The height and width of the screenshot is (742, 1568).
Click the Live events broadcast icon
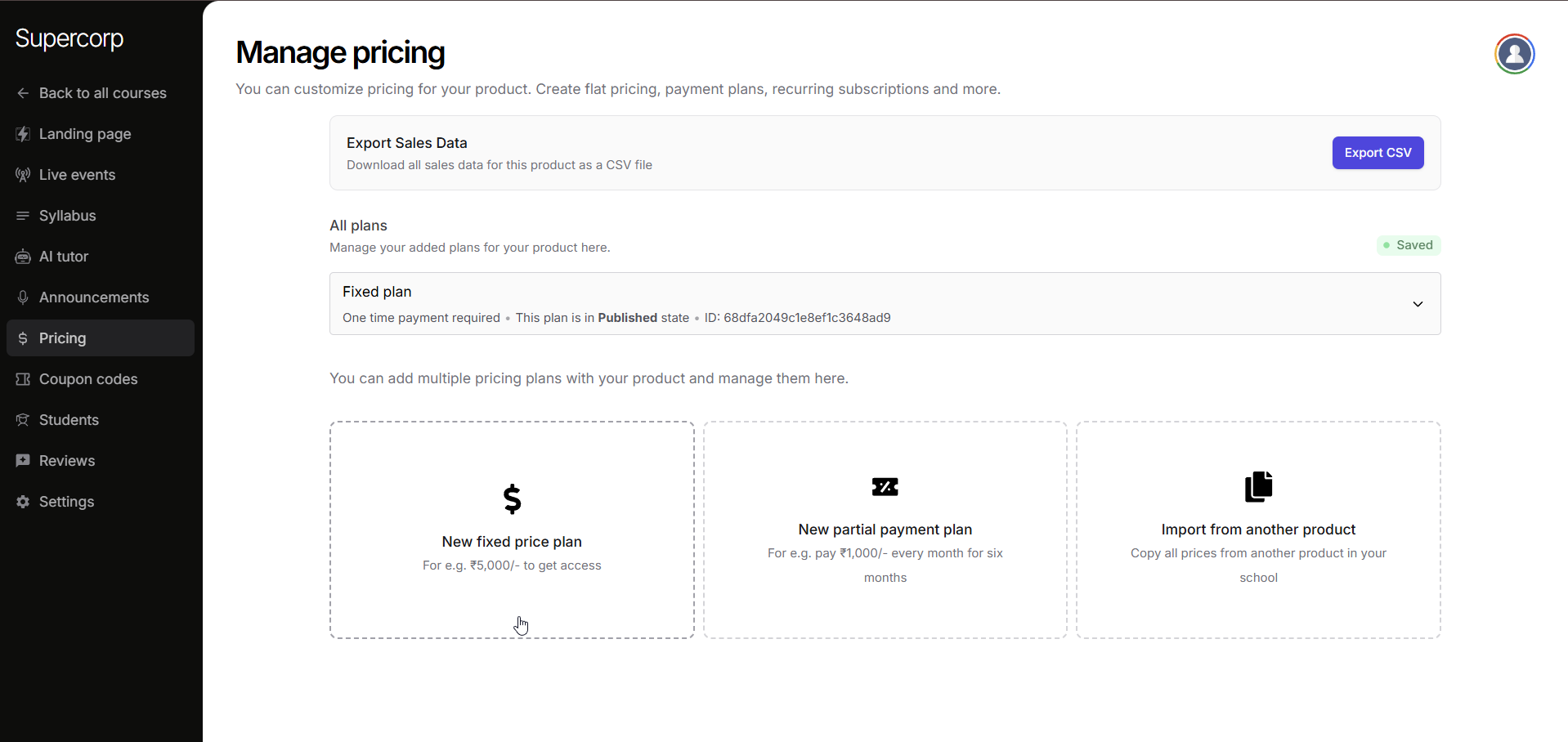point(23,175)
